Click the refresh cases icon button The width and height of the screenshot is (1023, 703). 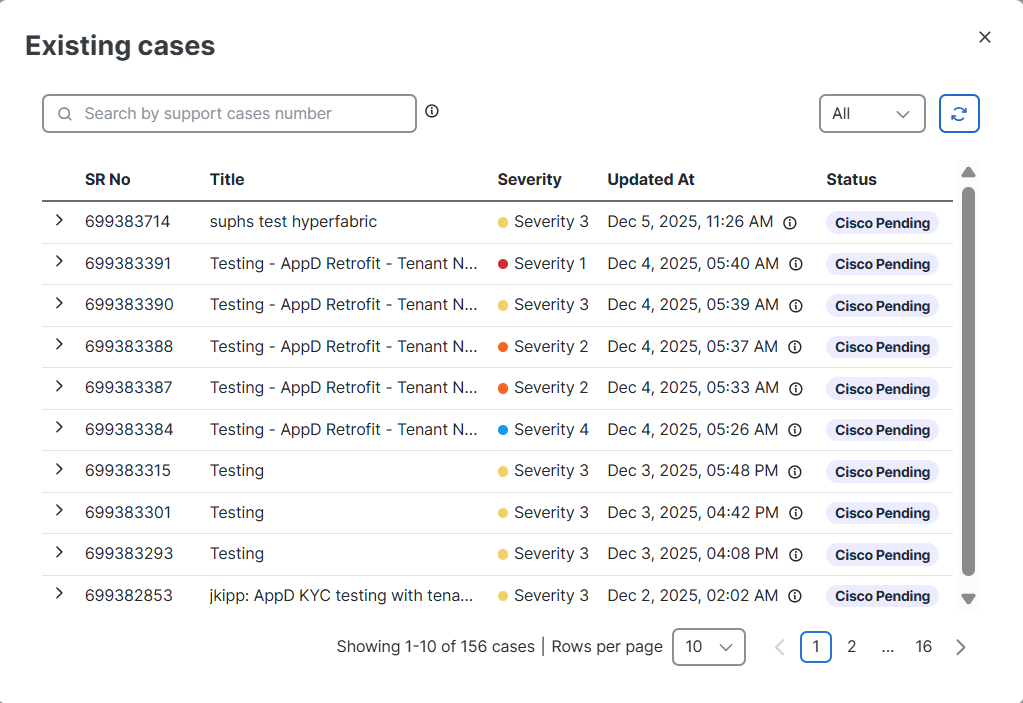959,114
